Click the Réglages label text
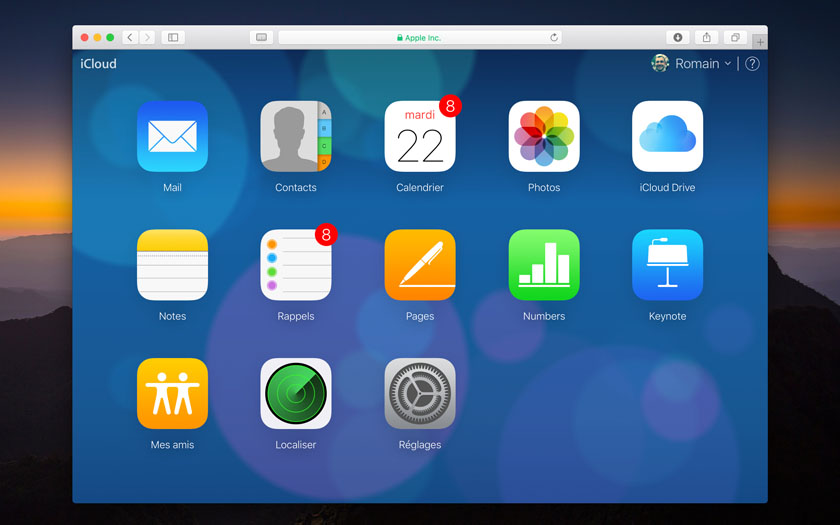 click(419, 445)
